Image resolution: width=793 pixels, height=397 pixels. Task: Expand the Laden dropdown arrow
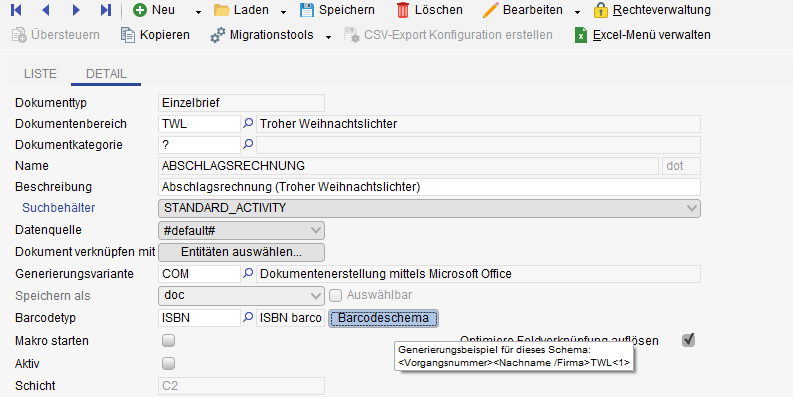pos(283,12)
